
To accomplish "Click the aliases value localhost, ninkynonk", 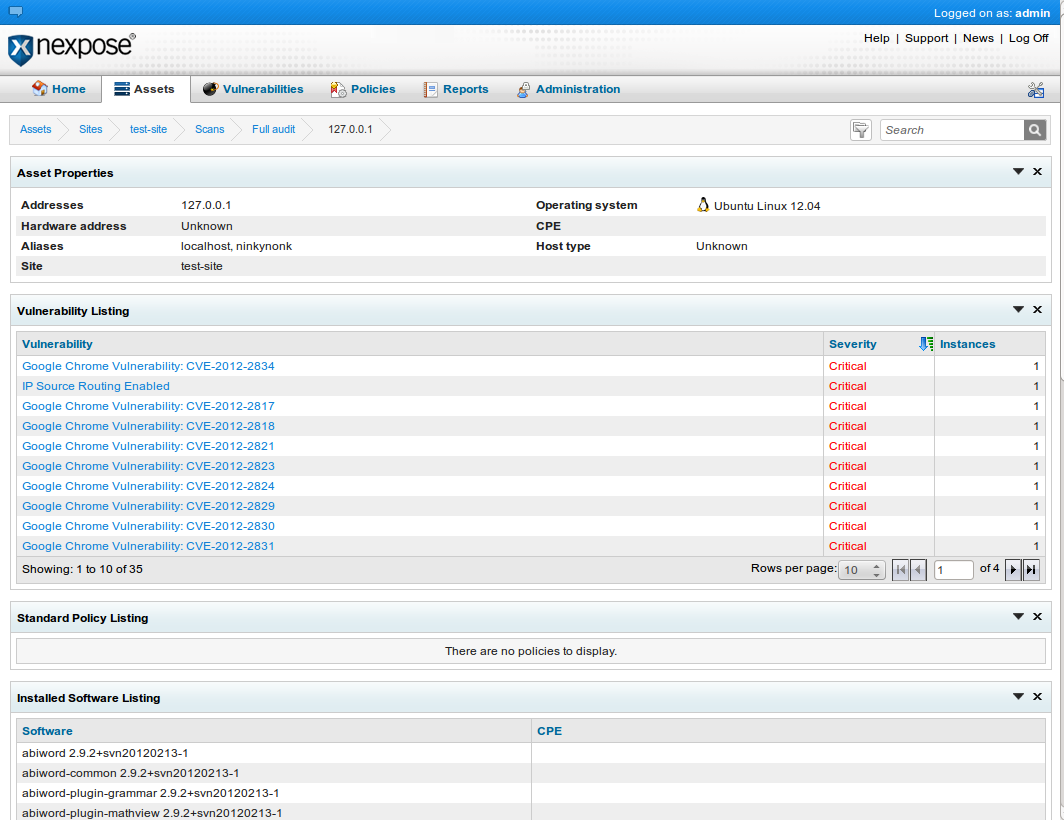I will (x=236, y=246).
